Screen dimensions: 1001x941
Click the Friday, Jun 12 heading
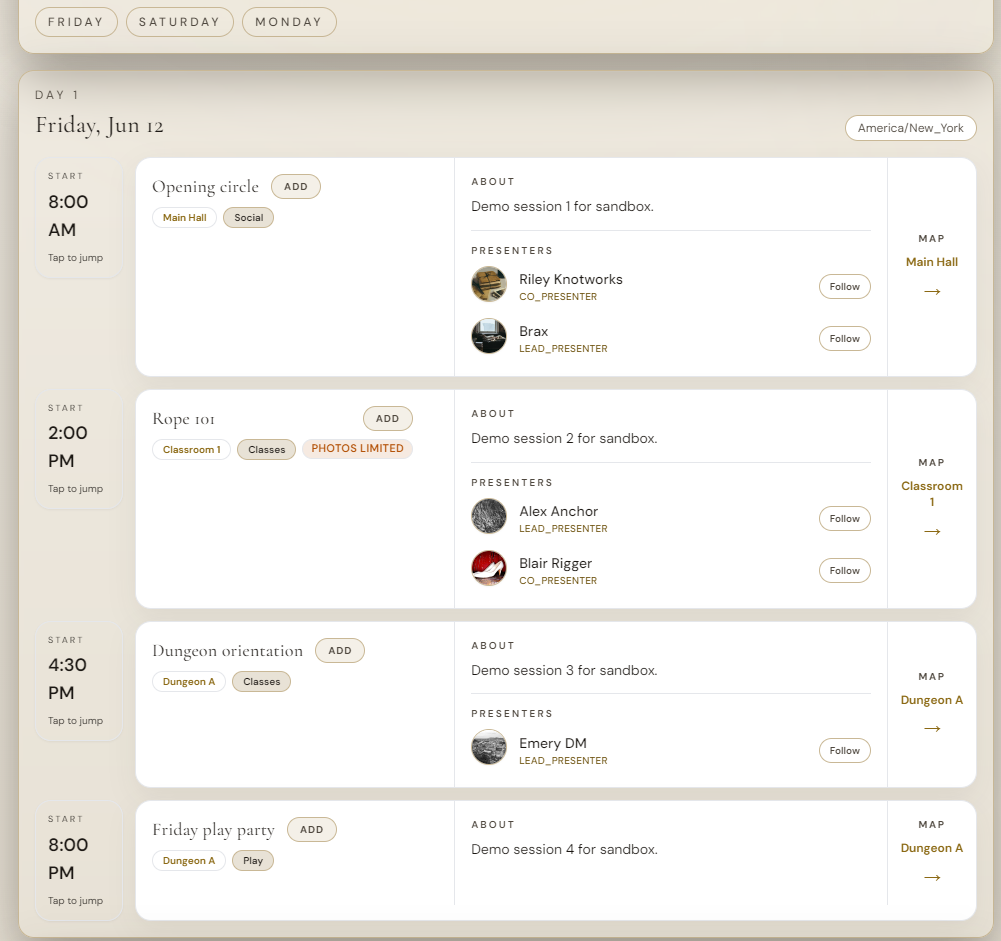pos(100,125)
